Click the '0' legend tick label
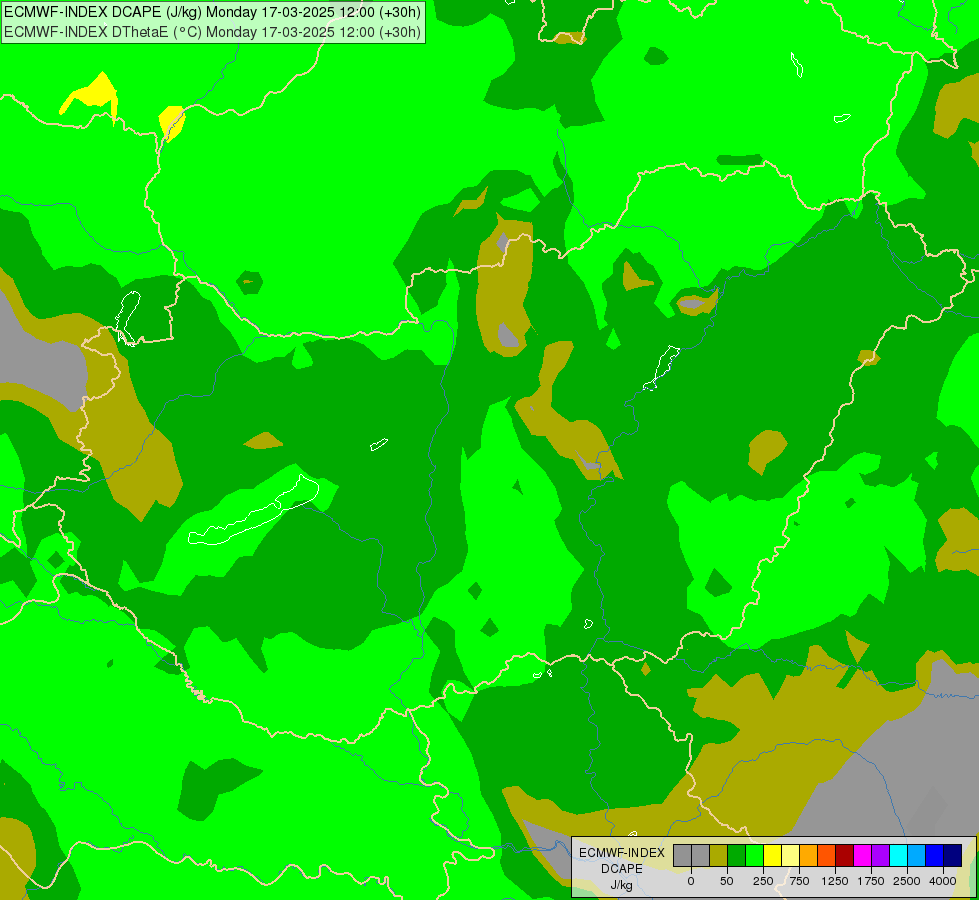The height and width of the screenshot is (900, 979). (x=691, y=881)
